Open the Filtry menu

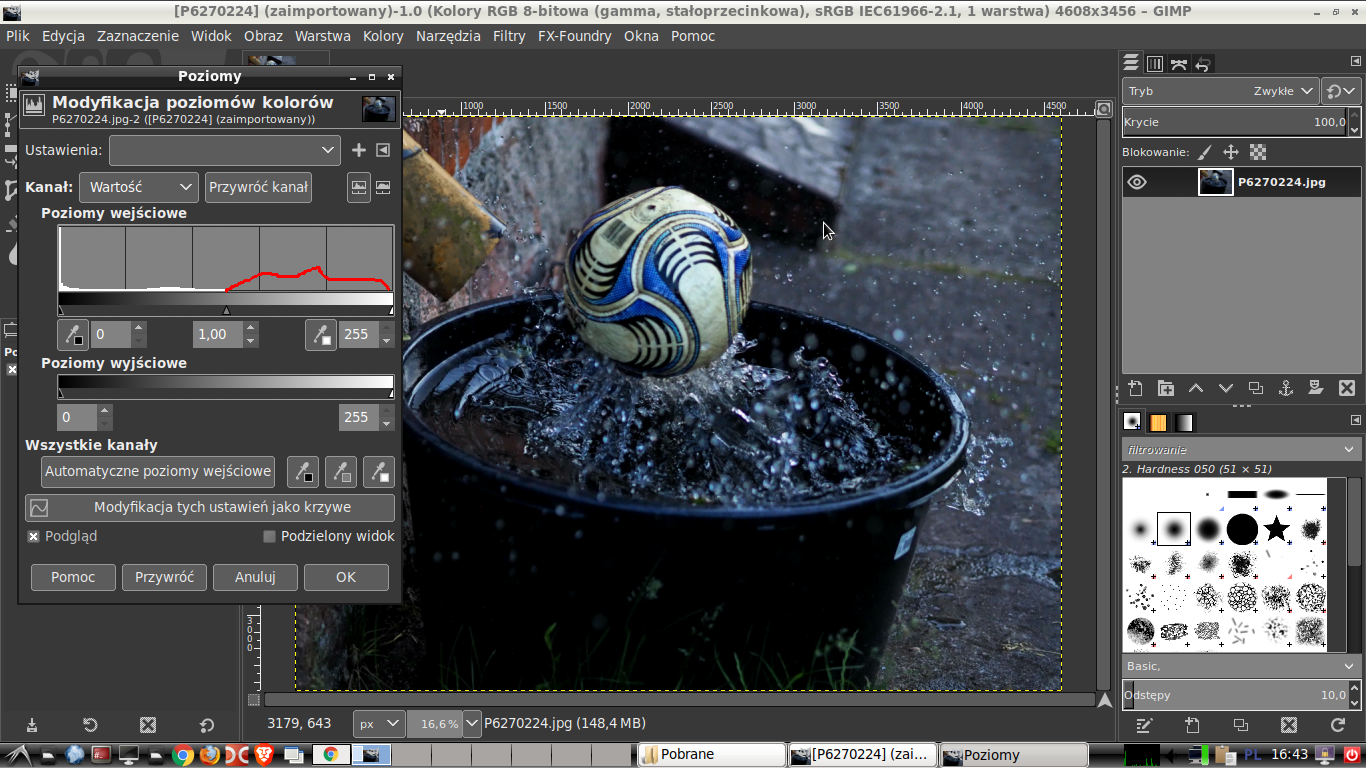coord(508,36)
